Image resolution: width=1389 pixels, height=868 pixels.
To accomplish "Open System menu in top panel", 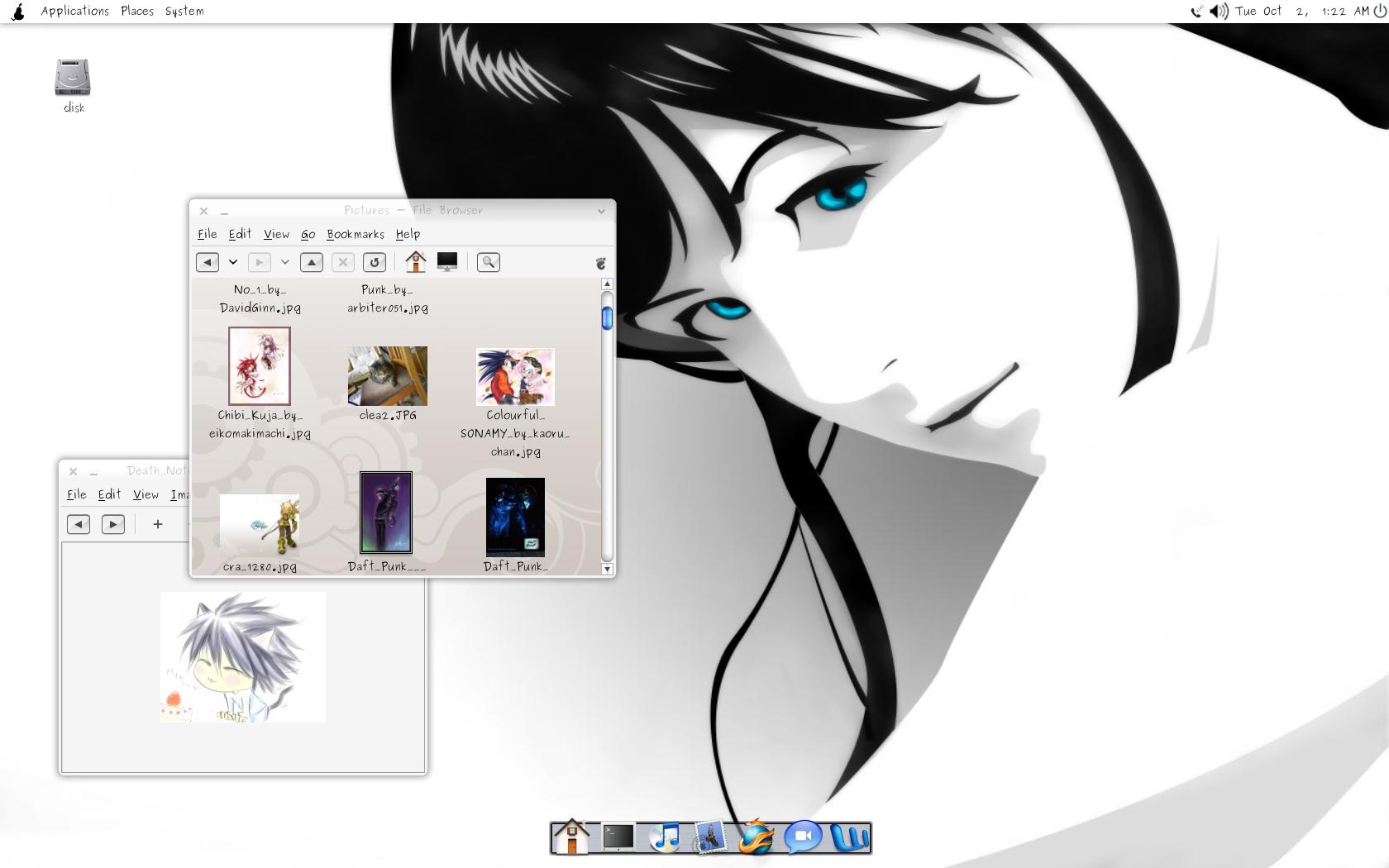I will (184, 11).
